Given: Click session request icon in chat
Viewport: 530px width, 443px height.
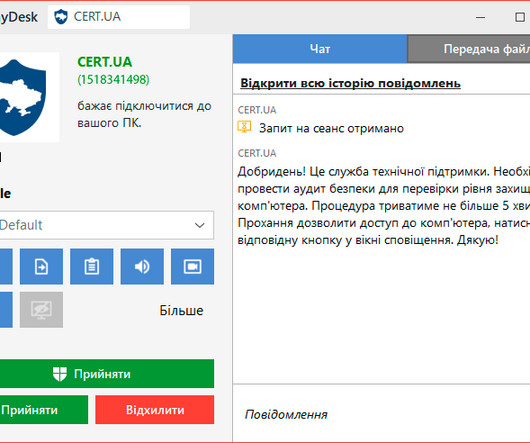Looking at the screenshot, I should pyautogui.click(x=244, y=127).
